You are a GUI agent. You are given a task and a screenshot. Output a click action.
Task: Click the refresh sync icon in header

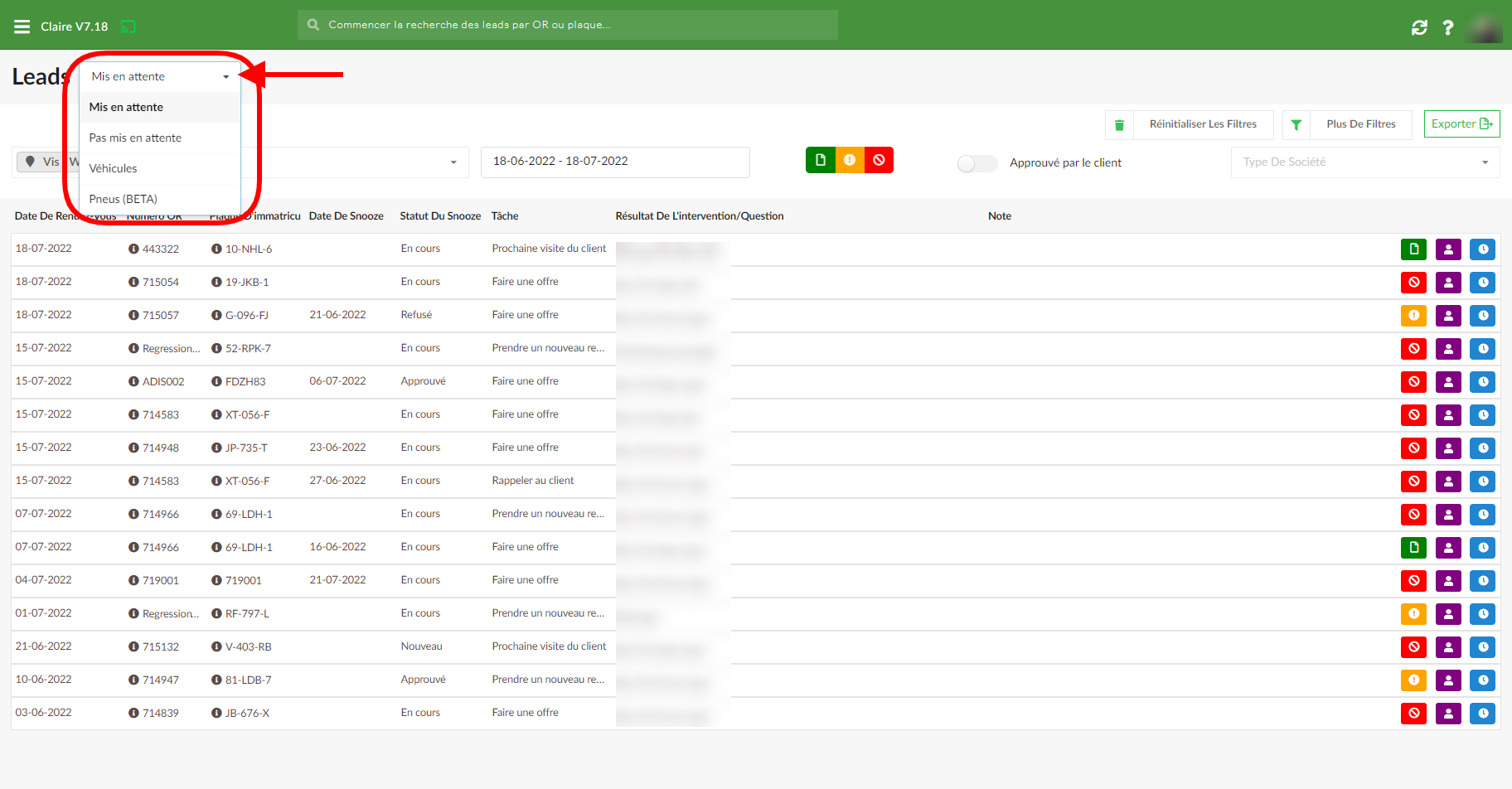[1419, 27]
